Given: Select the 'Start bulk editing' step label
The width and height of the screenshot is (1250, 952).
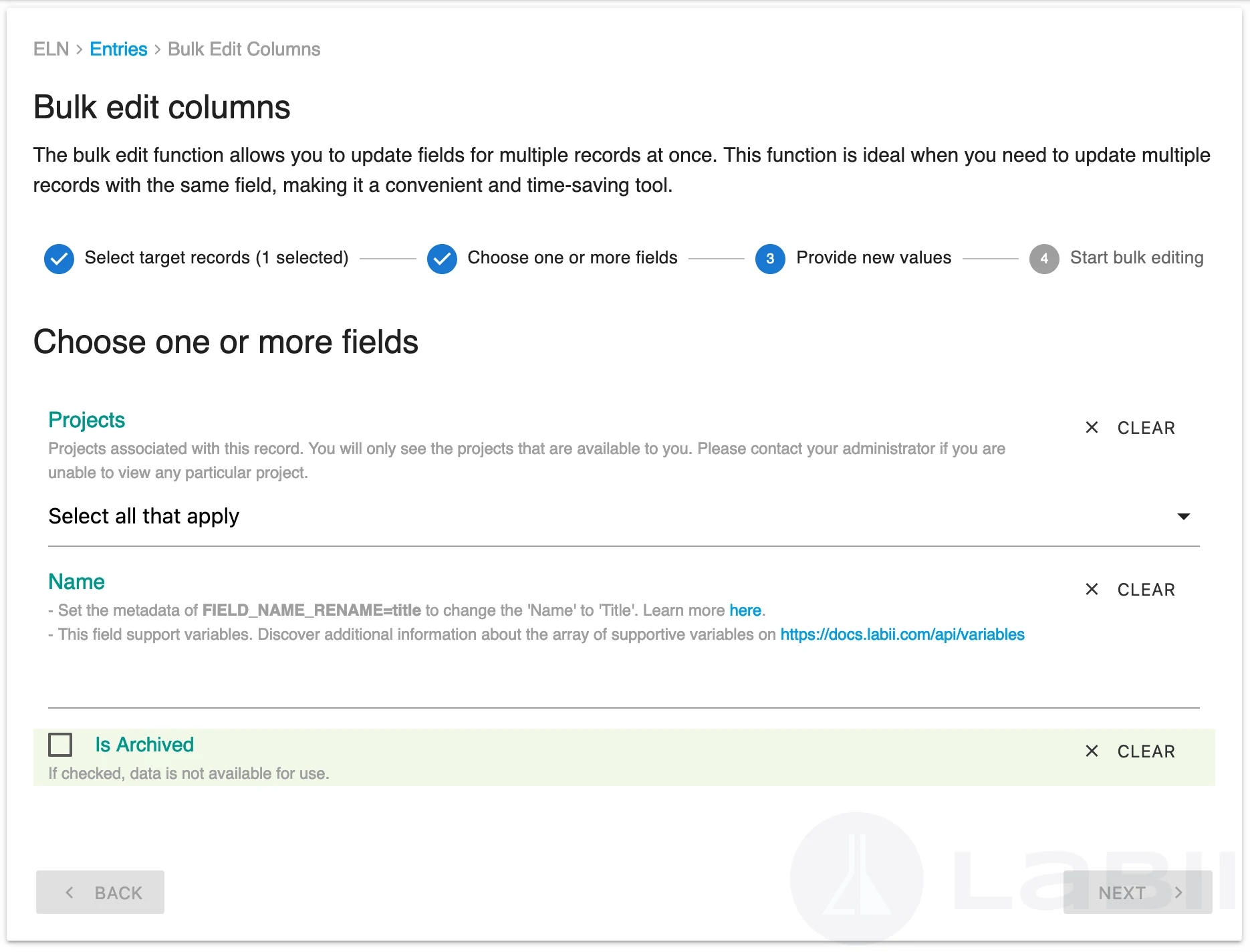Looking at the screenshot, I should 1136,258.
